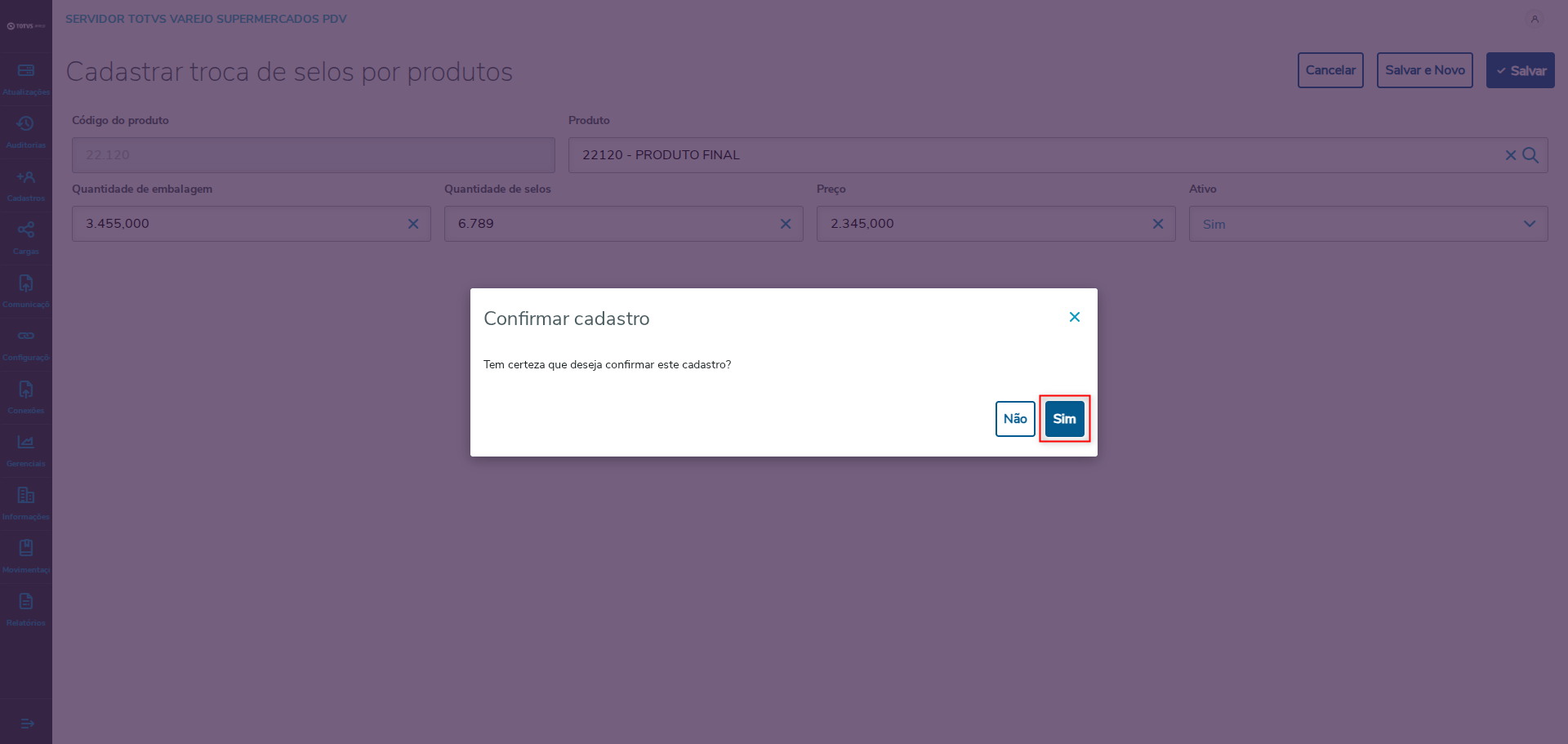Decline the confirmation by clicking Não
This screenshot has width=1568, height=744.
[x=1015, y=419]
